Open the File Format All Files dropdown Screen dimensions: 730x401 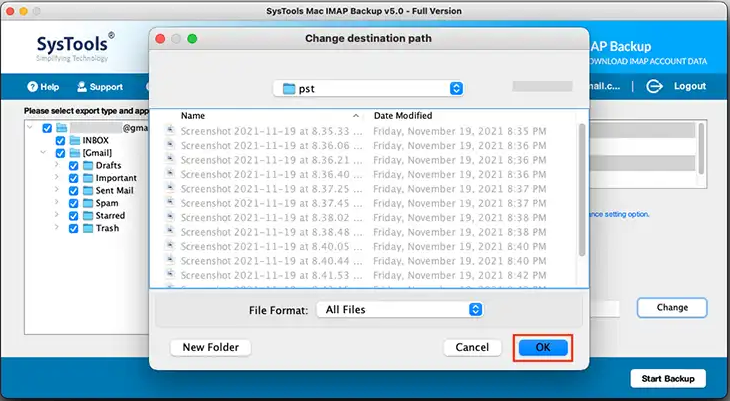coord(400,310)
